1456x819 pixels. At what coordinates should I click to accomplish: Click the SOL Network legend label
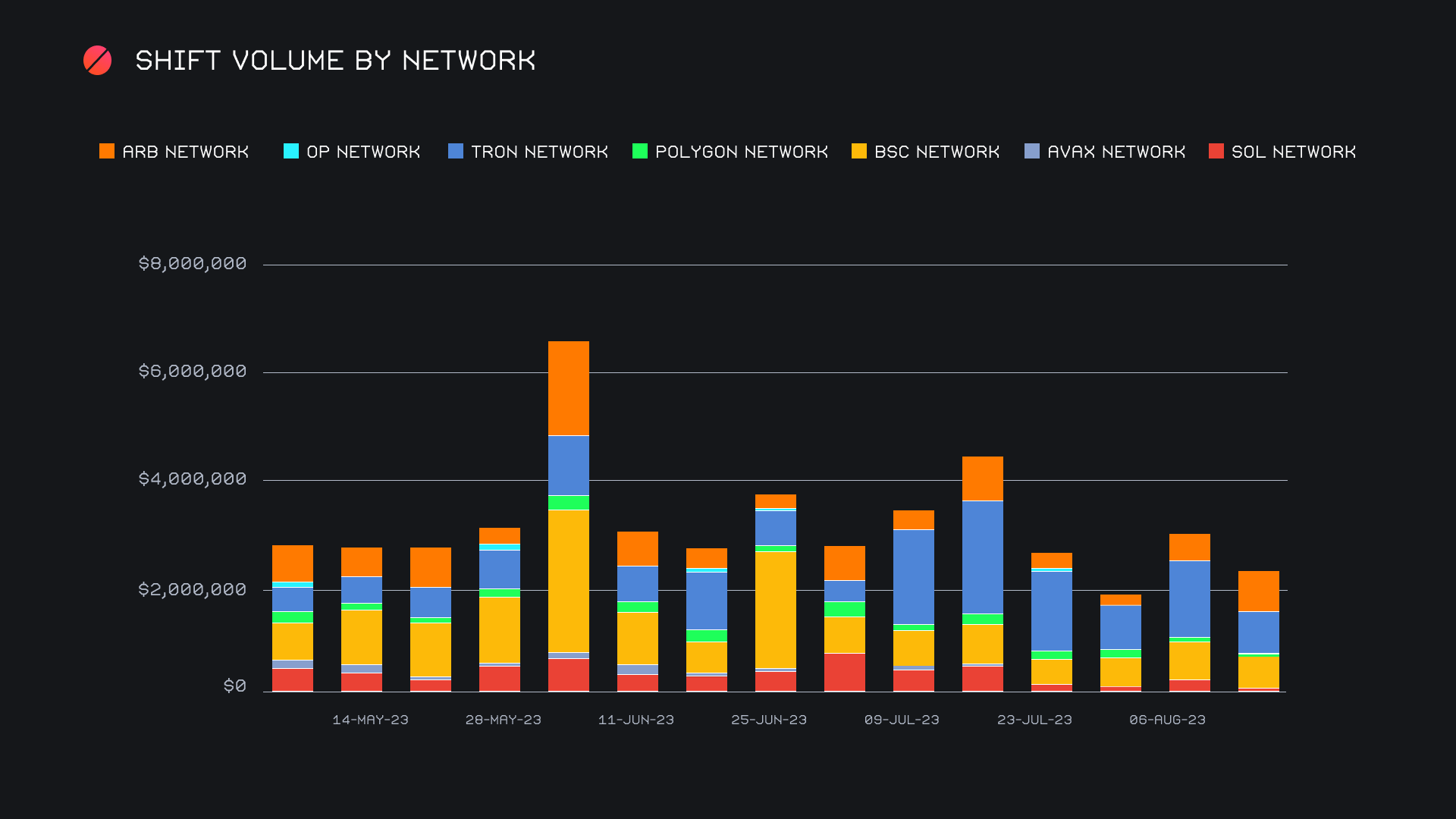point(1294,152)
